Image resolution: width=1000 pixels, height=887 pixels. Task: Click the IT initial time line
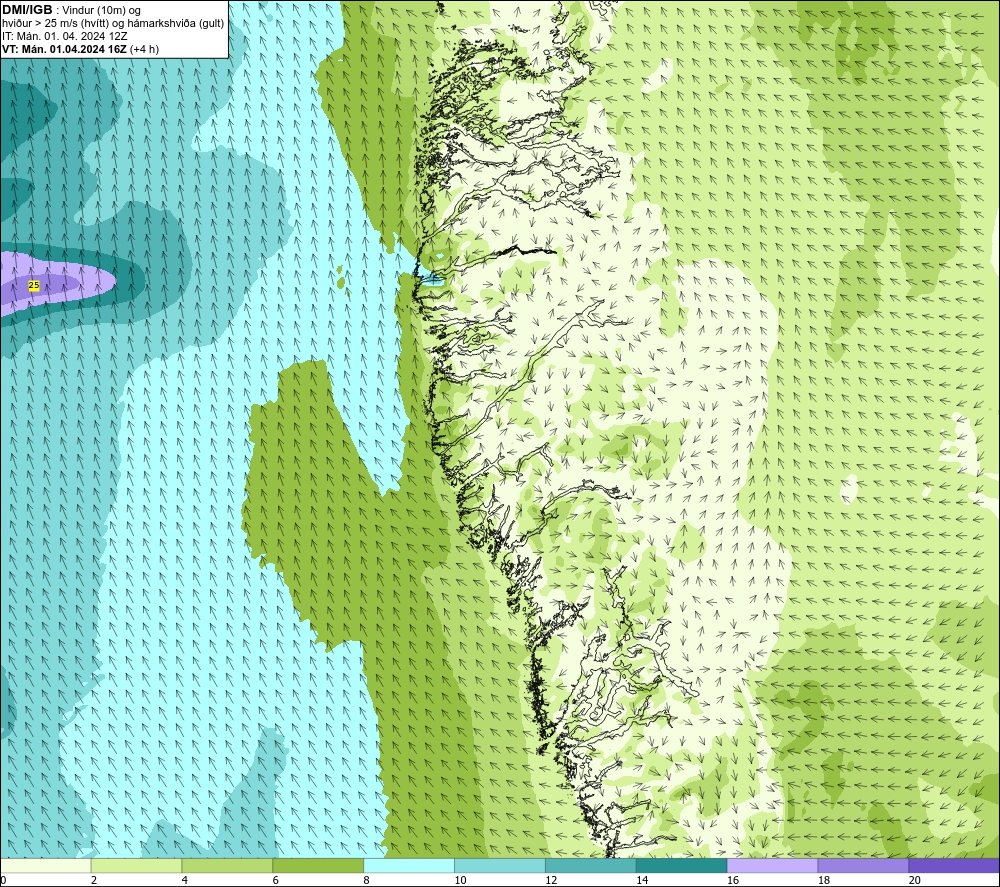coord(64,36)
